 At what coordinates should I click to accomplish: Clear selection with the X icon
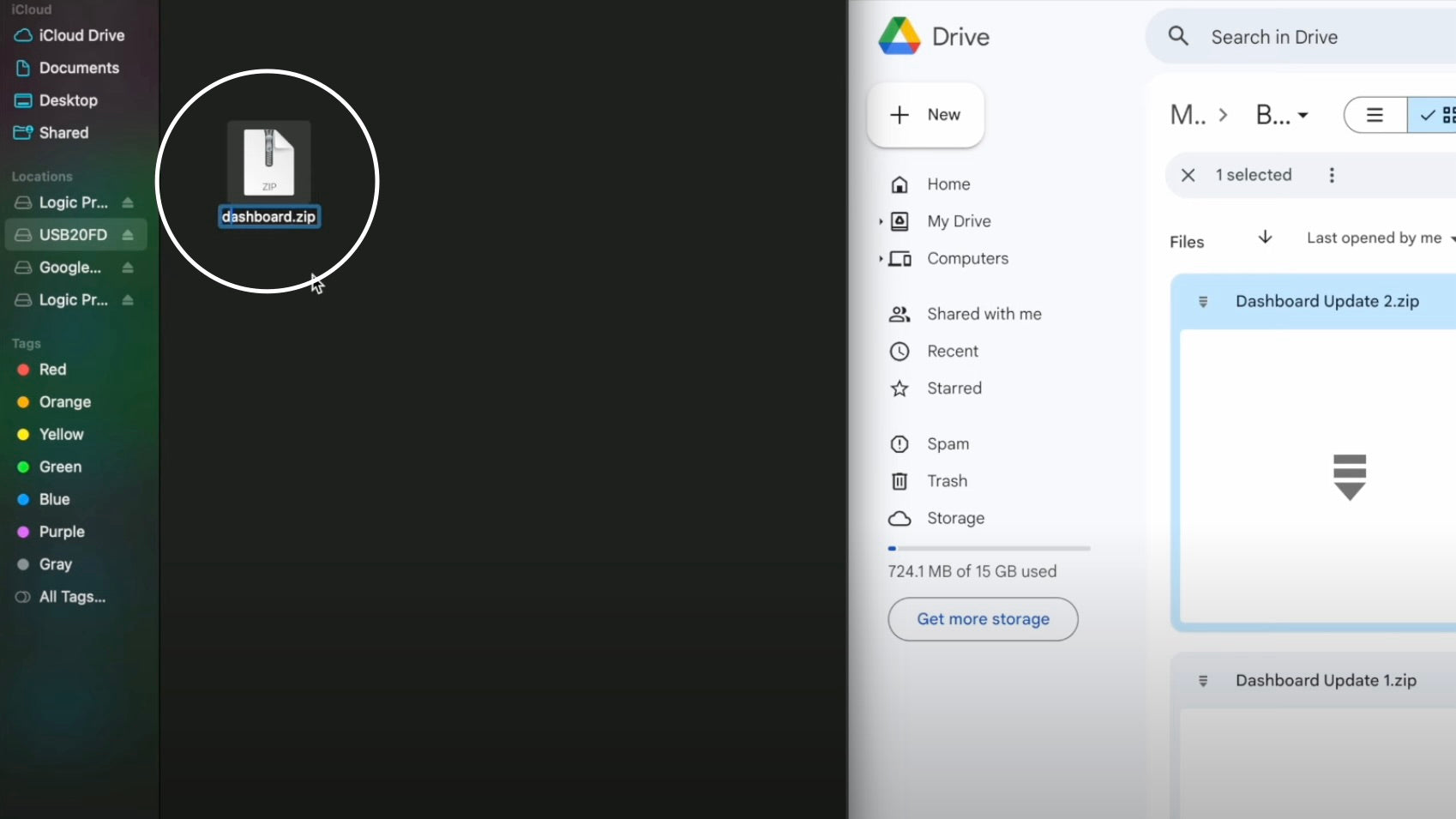[x=1188, y=175]
